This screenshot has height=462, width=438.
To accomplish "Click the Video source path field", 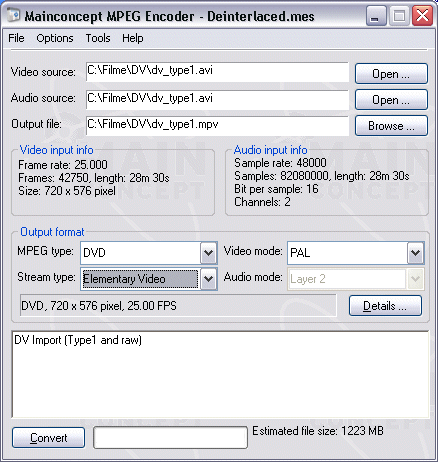I will pos(217,72).
